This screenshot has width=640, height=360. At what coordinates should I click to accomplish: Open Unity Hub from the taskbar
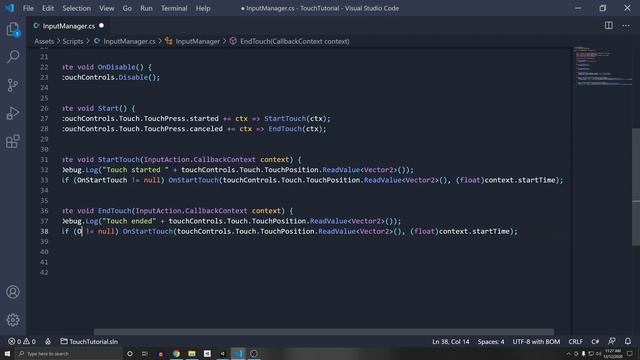pos(207,353)
